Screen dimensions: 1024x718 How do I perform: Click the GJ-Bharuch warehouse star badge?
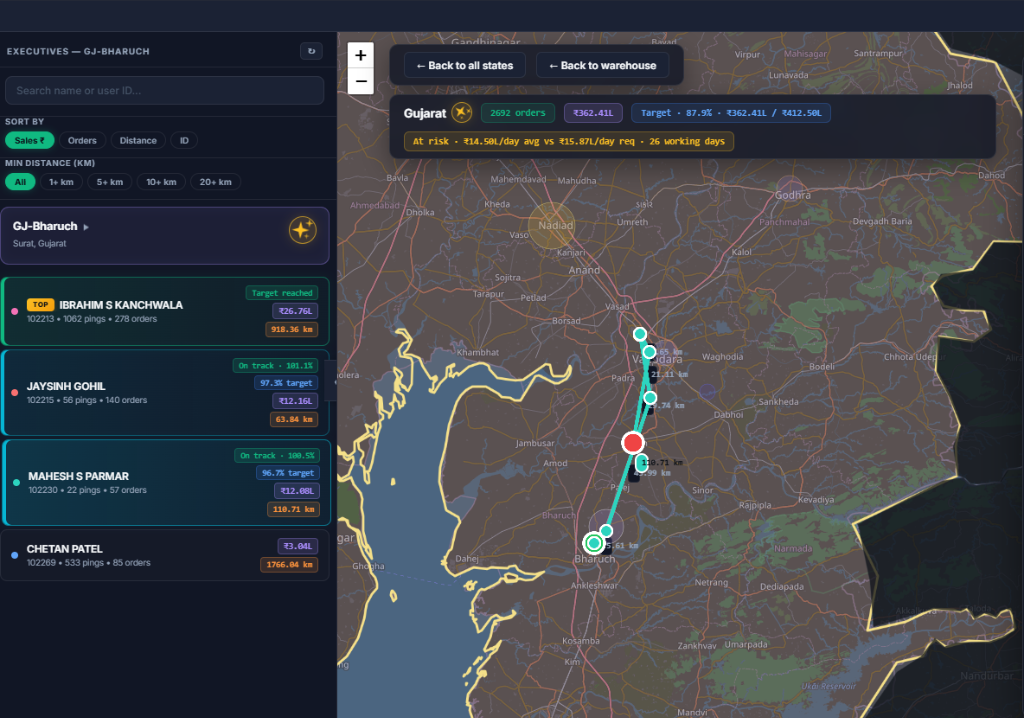point(302,230)
